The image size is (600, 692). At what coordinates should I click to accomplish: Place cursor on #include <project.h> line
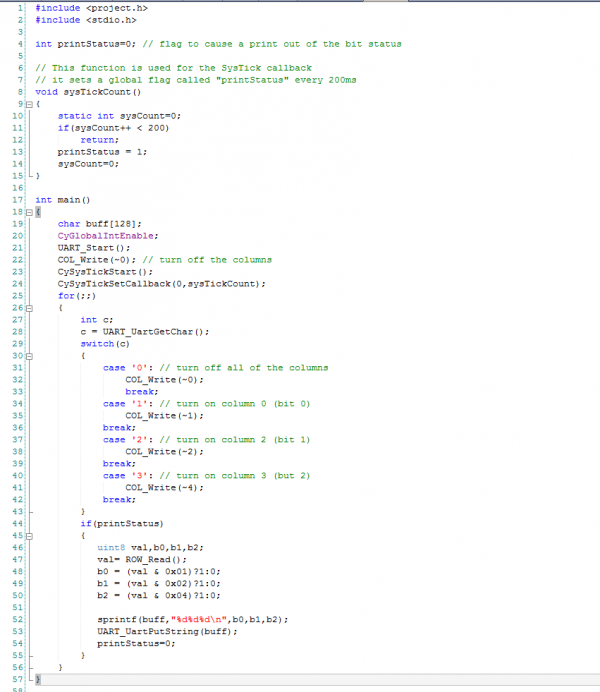coord(91,8)
